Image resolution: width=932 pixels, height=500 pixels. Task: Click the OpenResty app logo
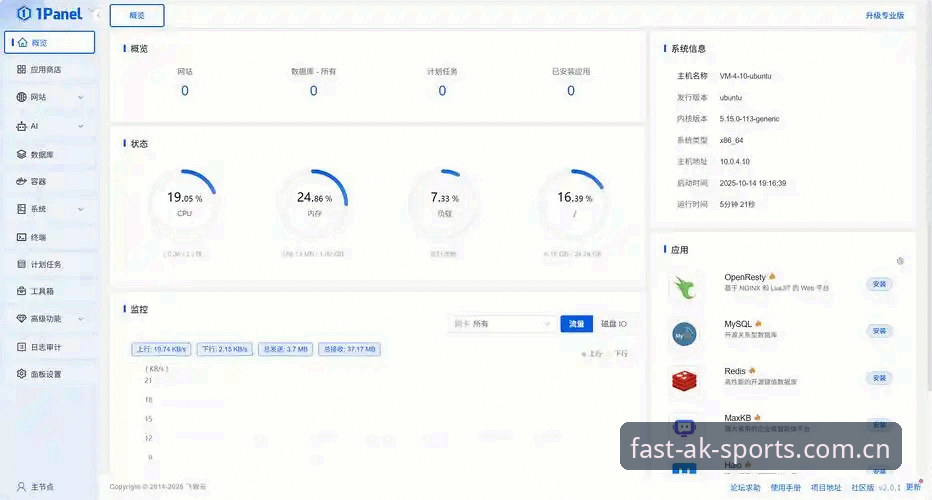(684, 287)
